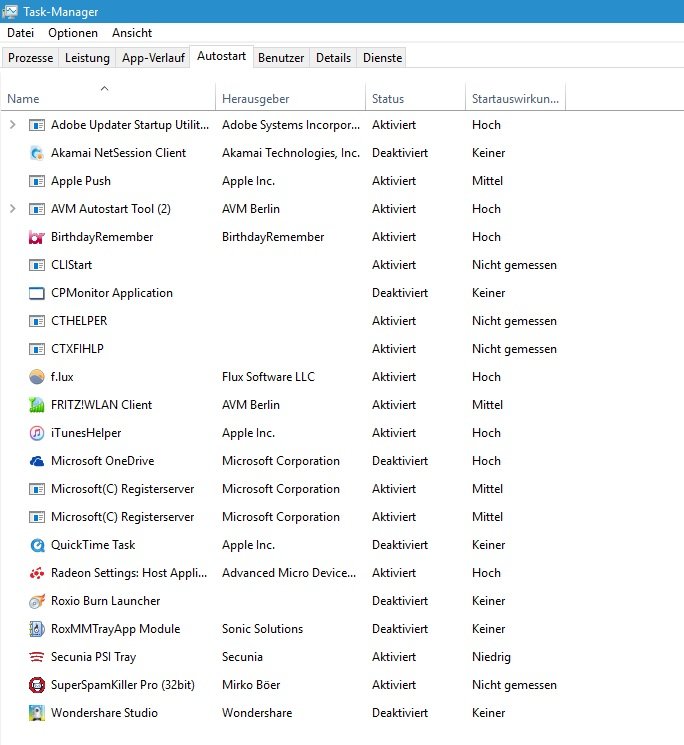684x745 pixels.
Task: Click the Secunia PSI Tray icon
Action: tap(37, 657)
